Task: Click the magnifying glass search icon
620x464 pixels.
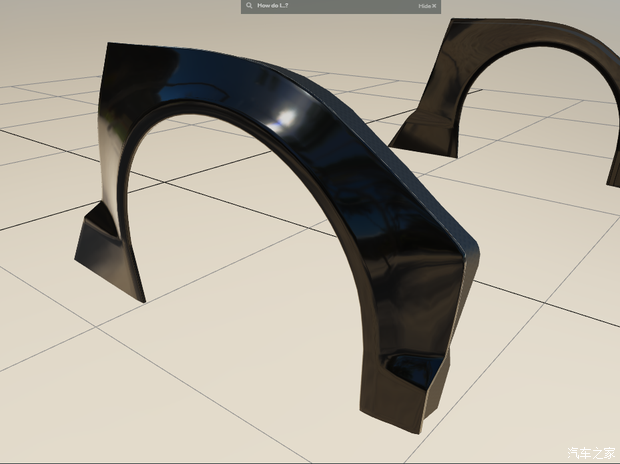Action: 249,6
